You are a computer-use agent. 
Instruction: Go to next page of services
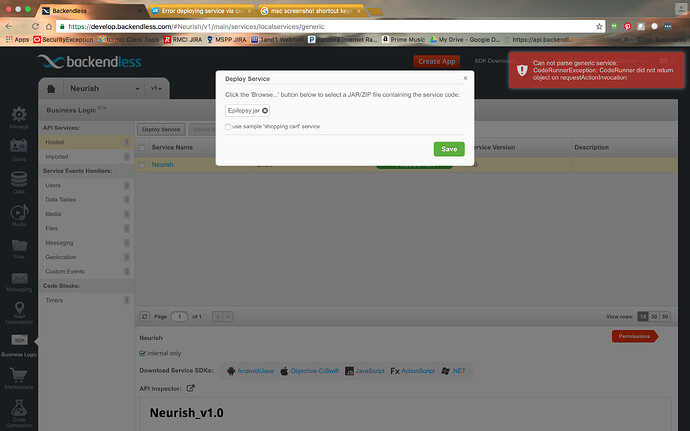228,317
